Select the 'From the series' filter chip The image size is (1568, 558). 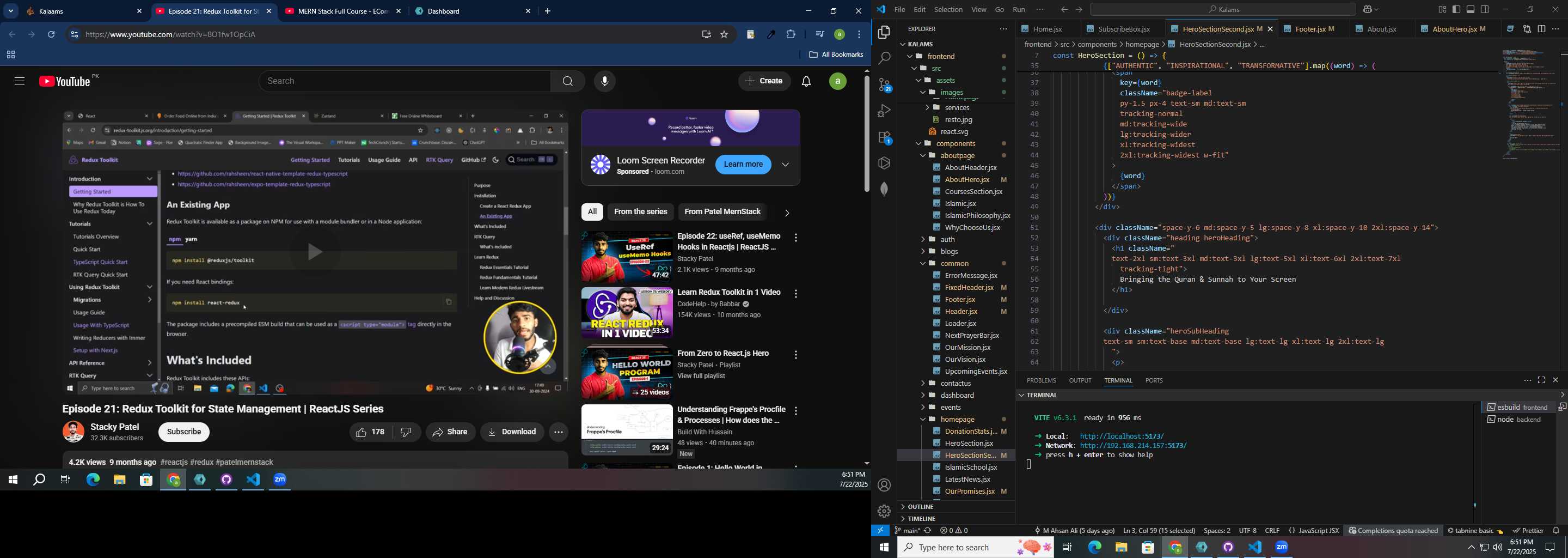point(640,212)
